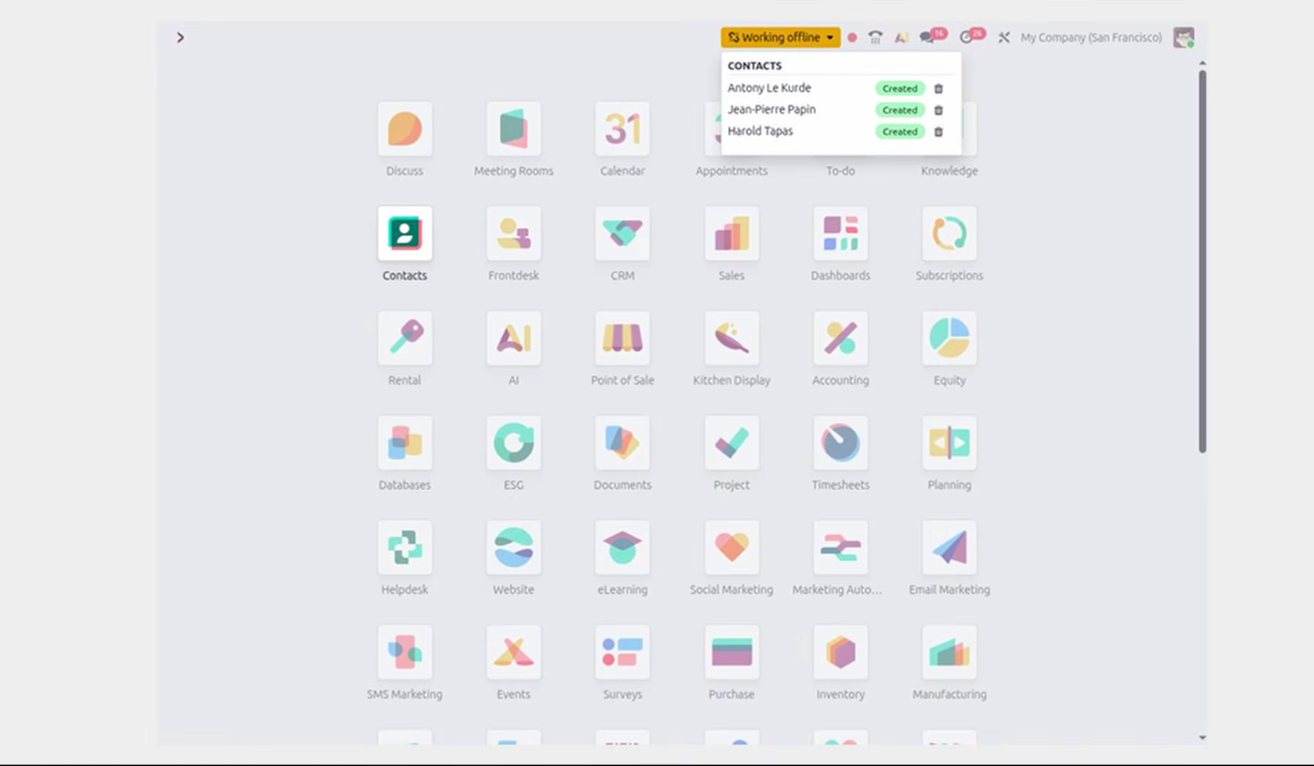Open the Discuss app

coord(405,129)
